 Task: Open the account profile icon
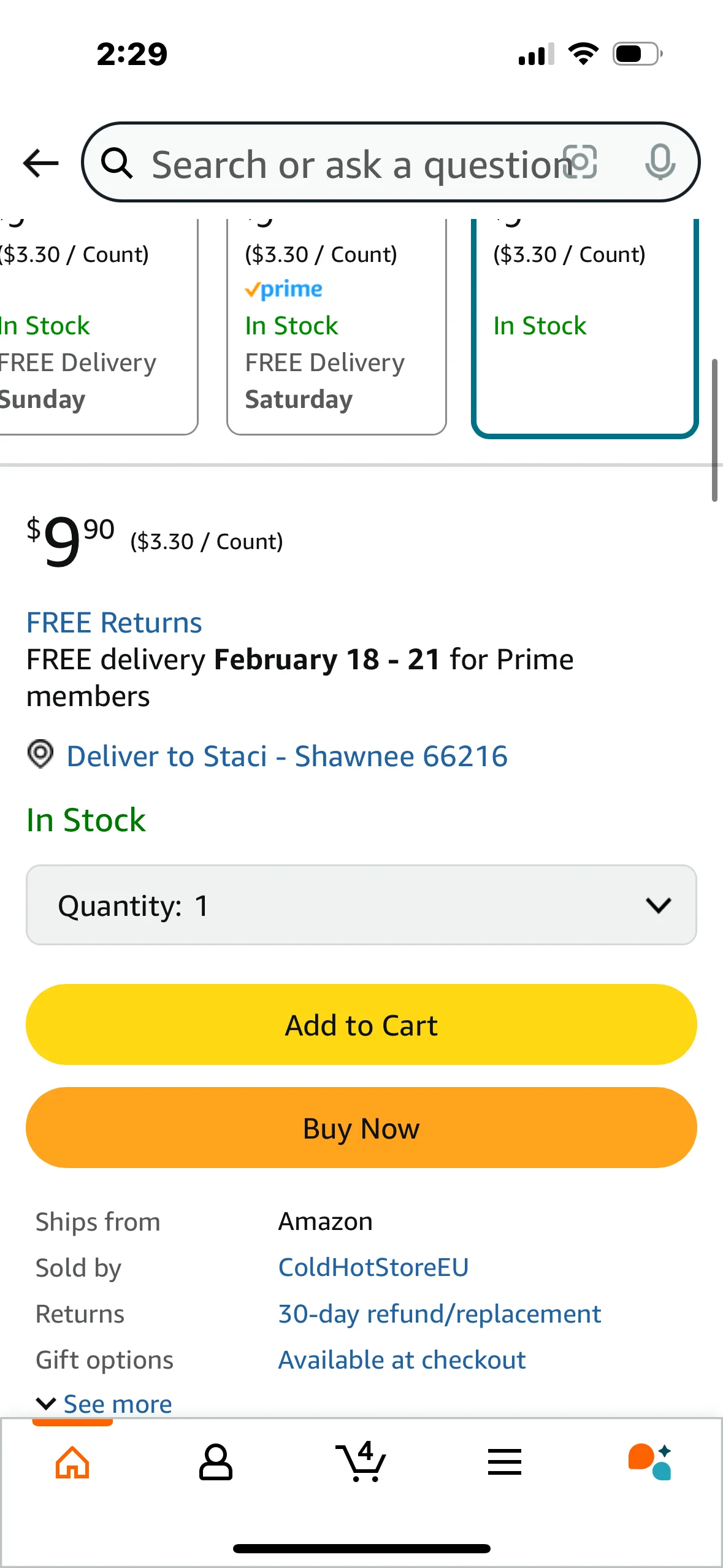point(216,1462)
